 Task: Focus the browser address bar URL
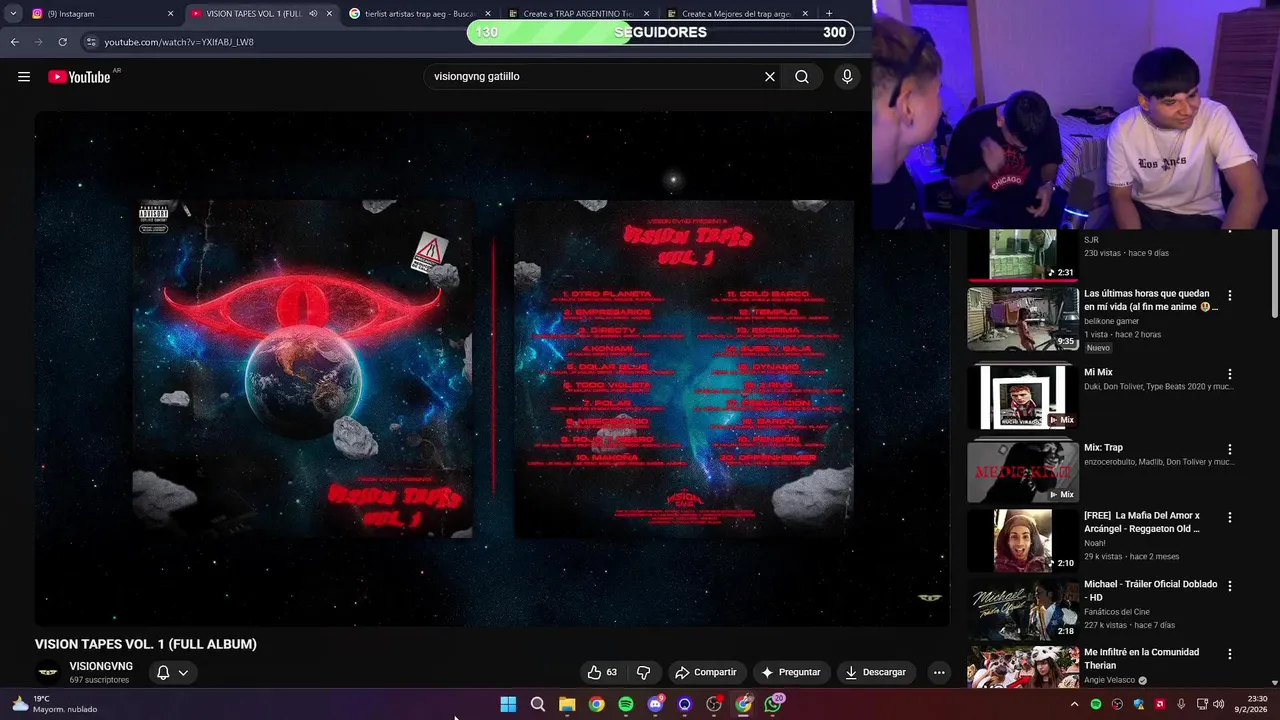point(179,42)
